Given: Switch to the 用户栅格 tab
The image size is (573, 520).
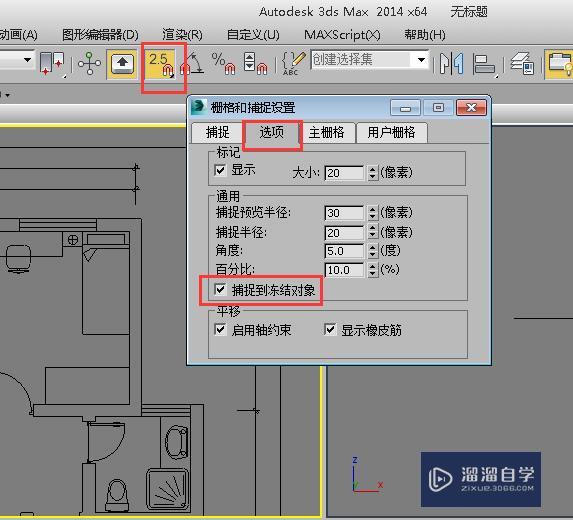Looking at the screenshot, I should coord(391,132).
